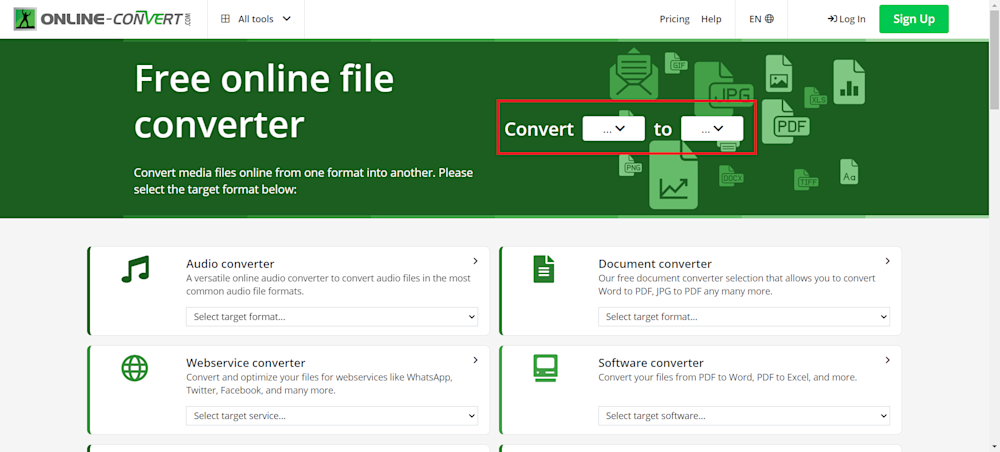Viewport: 1000px width, 452px height.
Task: Click the grid icon beside All tools
Action: coord(225,19)
